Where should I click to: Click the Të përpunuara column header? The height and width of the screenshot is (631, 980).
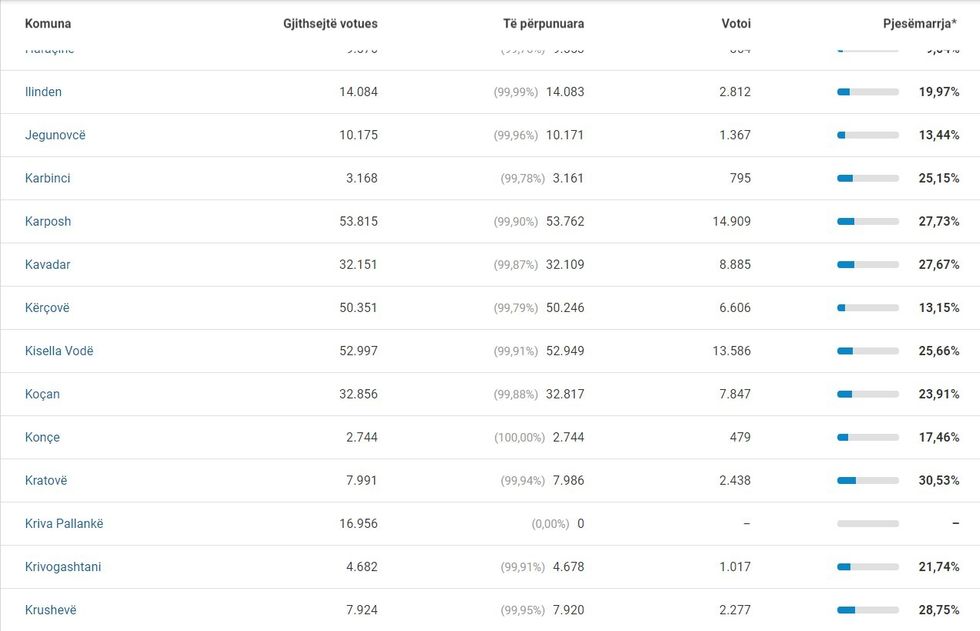click(x=543, y=23)
